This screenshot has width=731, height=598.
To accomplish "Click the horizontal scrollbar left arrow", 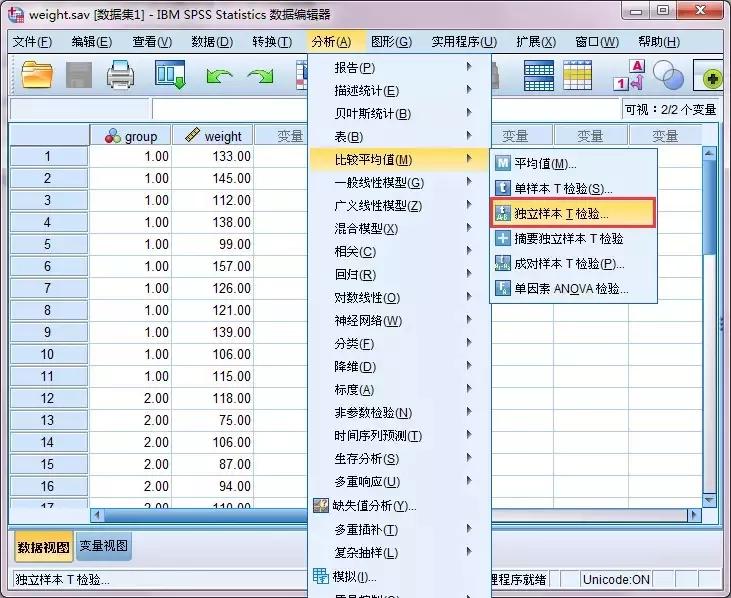I will [x=97, y=515].
